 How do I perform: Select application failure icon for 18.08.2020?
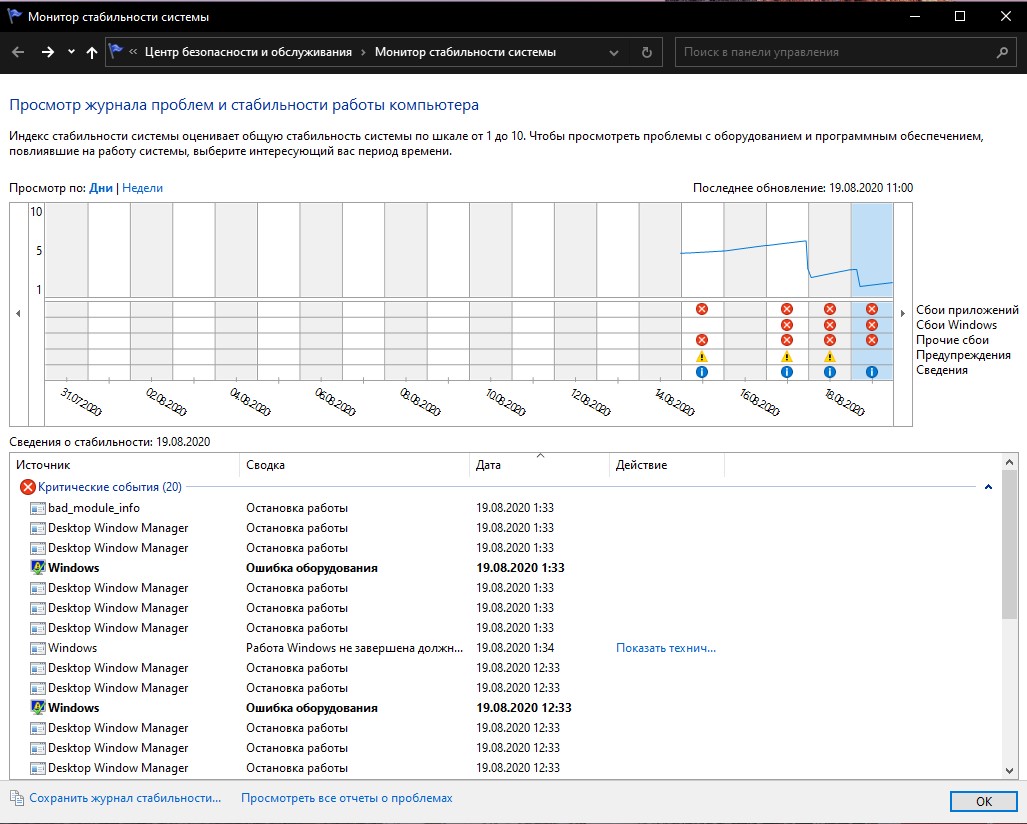tap(830, 309)
